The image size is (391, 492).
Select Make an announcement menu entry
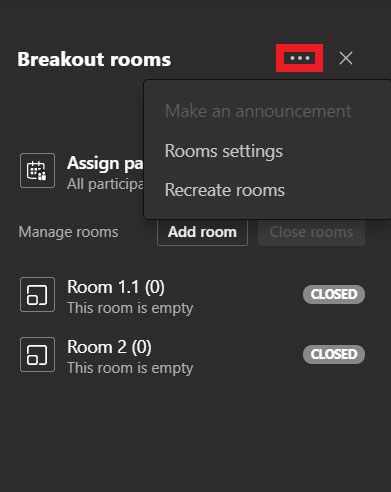tap(258, 111)
